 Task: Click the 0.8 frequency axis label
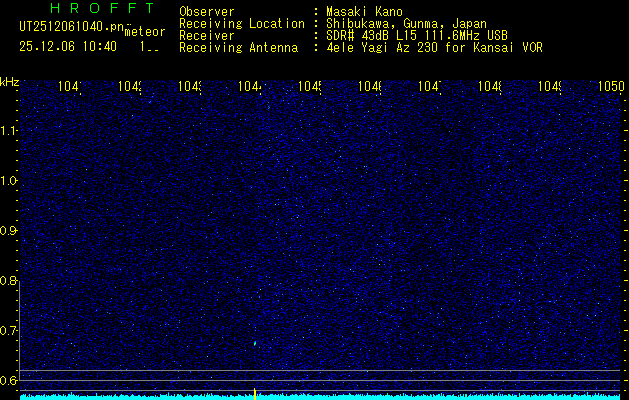pos(9,280)
